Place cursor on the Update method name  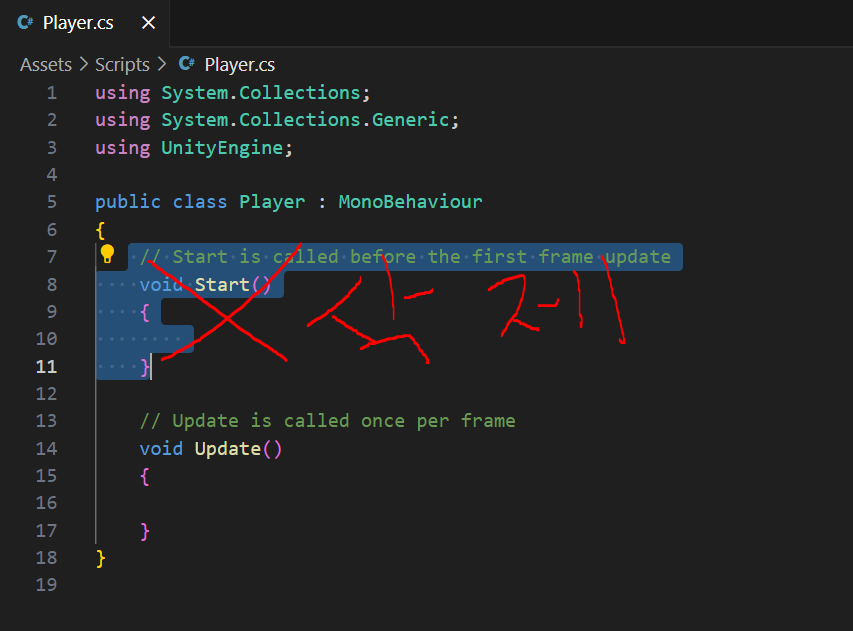click(x=227, y=449)
